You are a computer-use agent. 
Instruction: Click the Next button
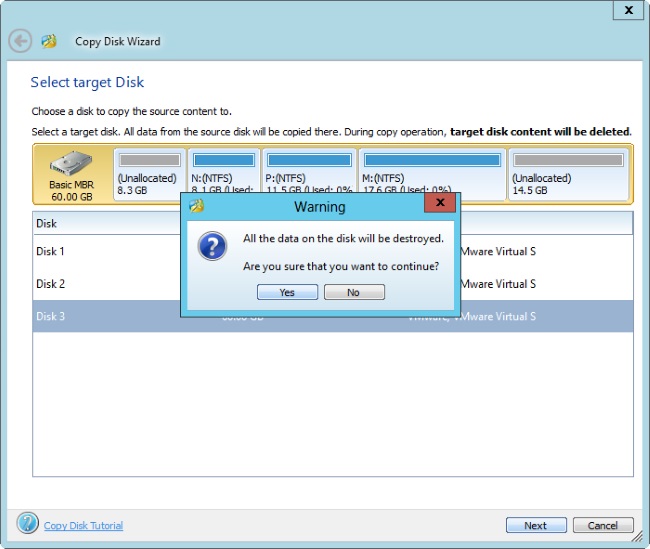(x=535, y=525)
